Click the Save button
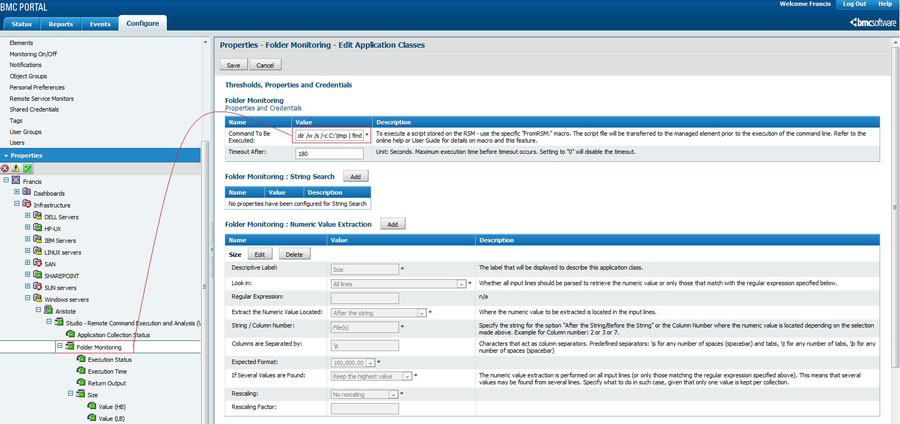This screenshot has width=900, height=424. click(233, 65)
